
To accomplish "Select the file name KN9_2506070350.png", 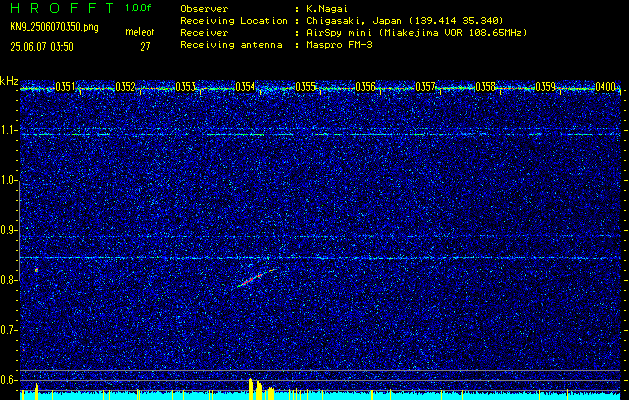I will pos(54,27).
